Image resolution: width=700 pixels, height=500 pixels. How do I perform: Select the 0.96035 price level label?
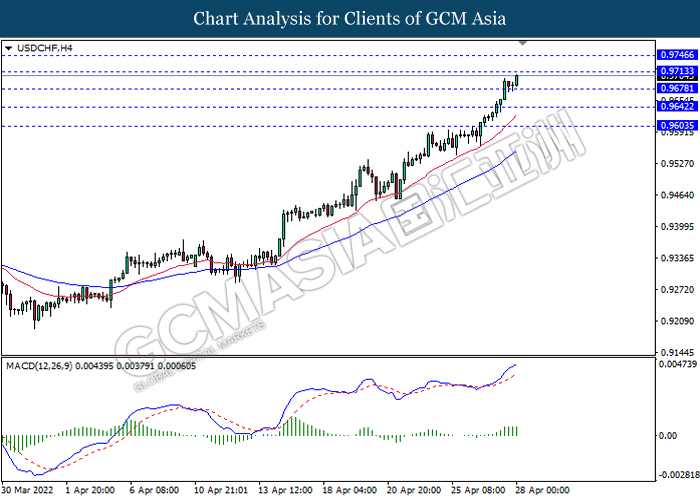click(x=677, y=125)
